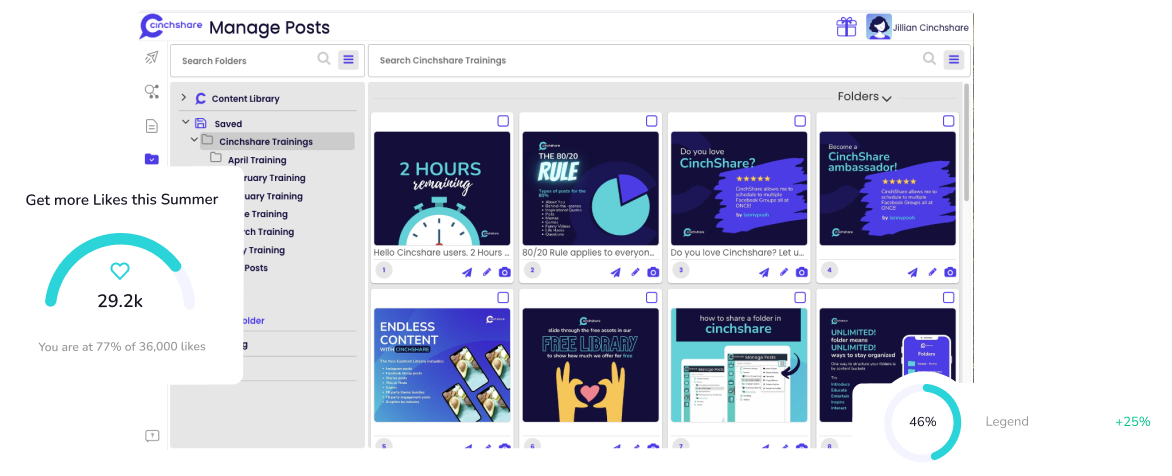This screenshot has height=476, width=1172.
Task: Open the help question icon at sidebar bottom
Action: (x=152, y=436)
